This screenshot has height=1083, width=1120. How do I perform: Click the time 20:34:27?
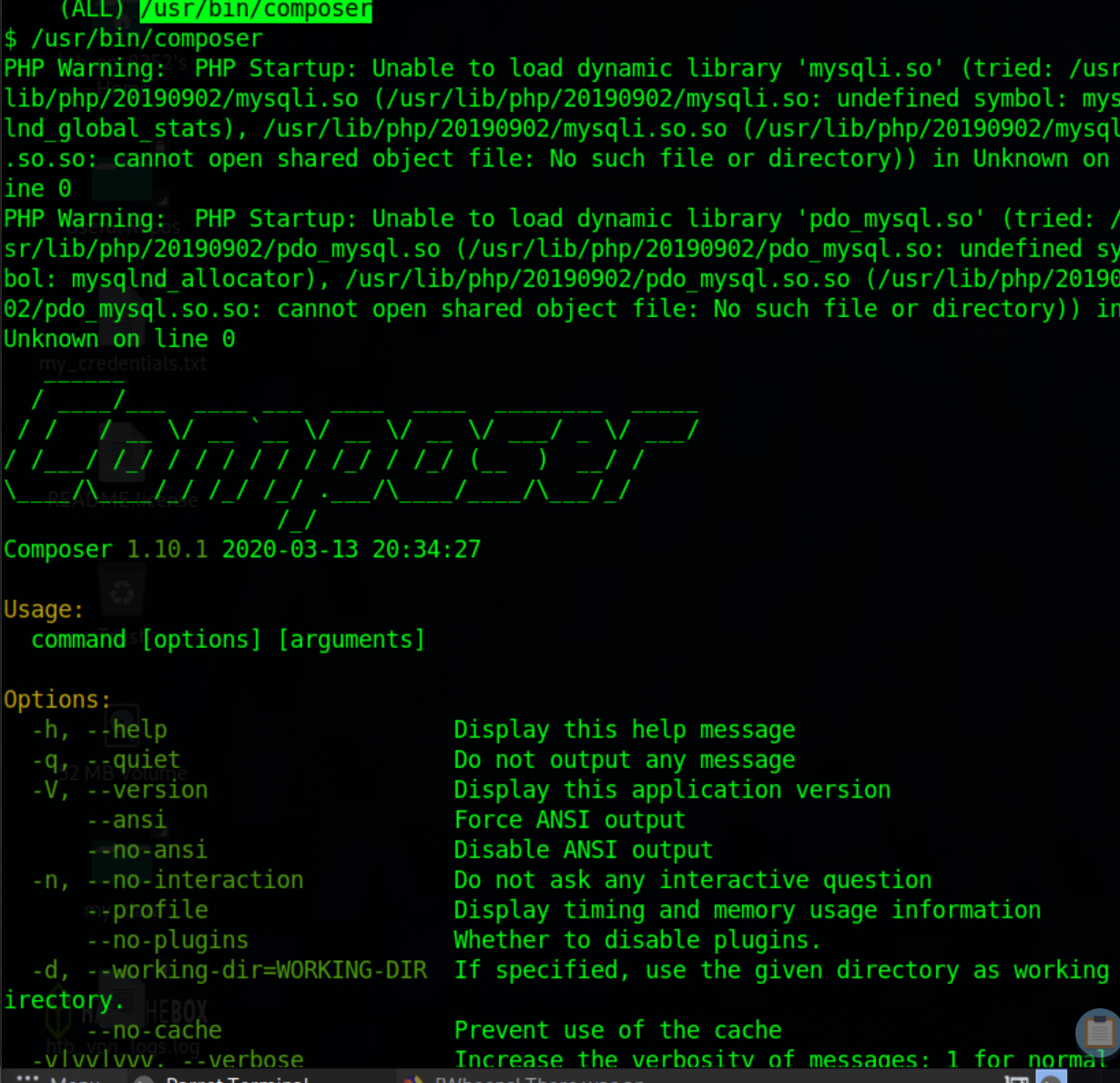click(426, 550)
